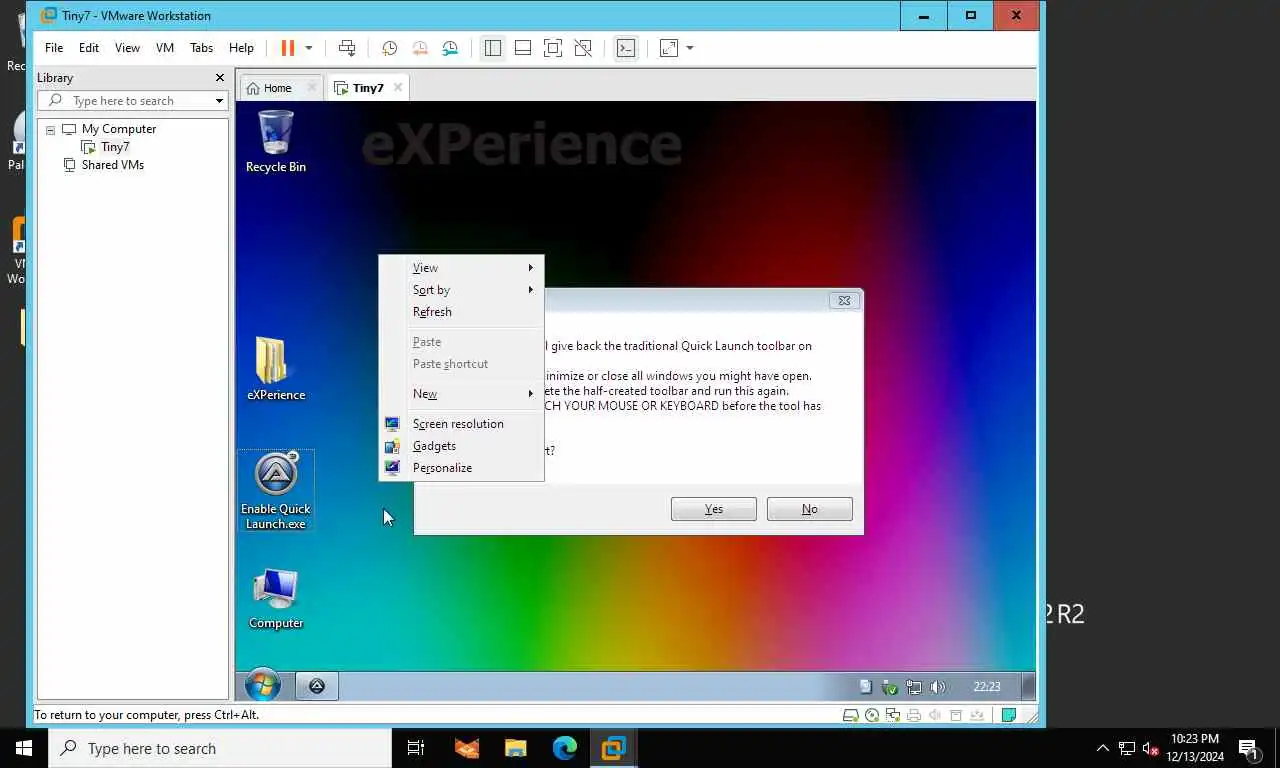Revert the VM to its snapshot
Image resolution: width=1280 pixels, height=768 pixels.
420,48
